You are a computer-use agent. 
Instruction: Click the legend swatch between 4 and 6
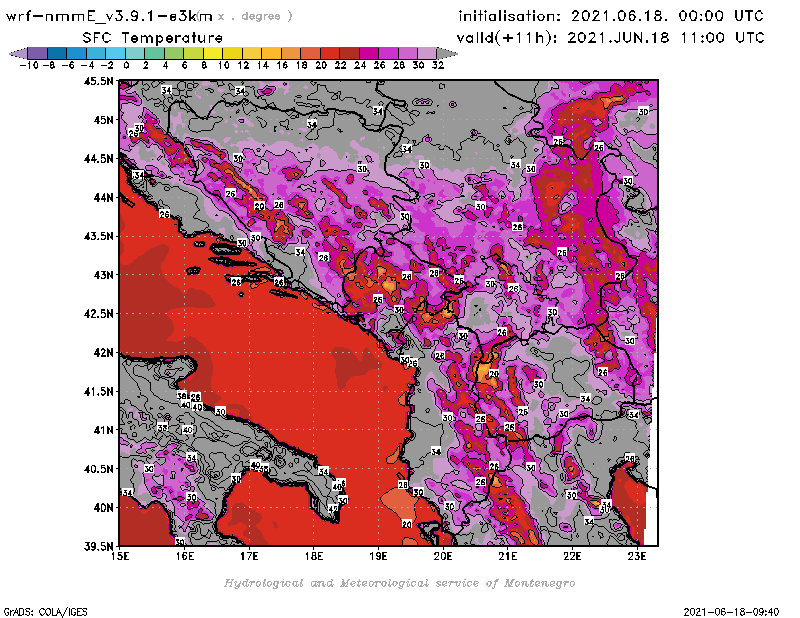point(173,53)
